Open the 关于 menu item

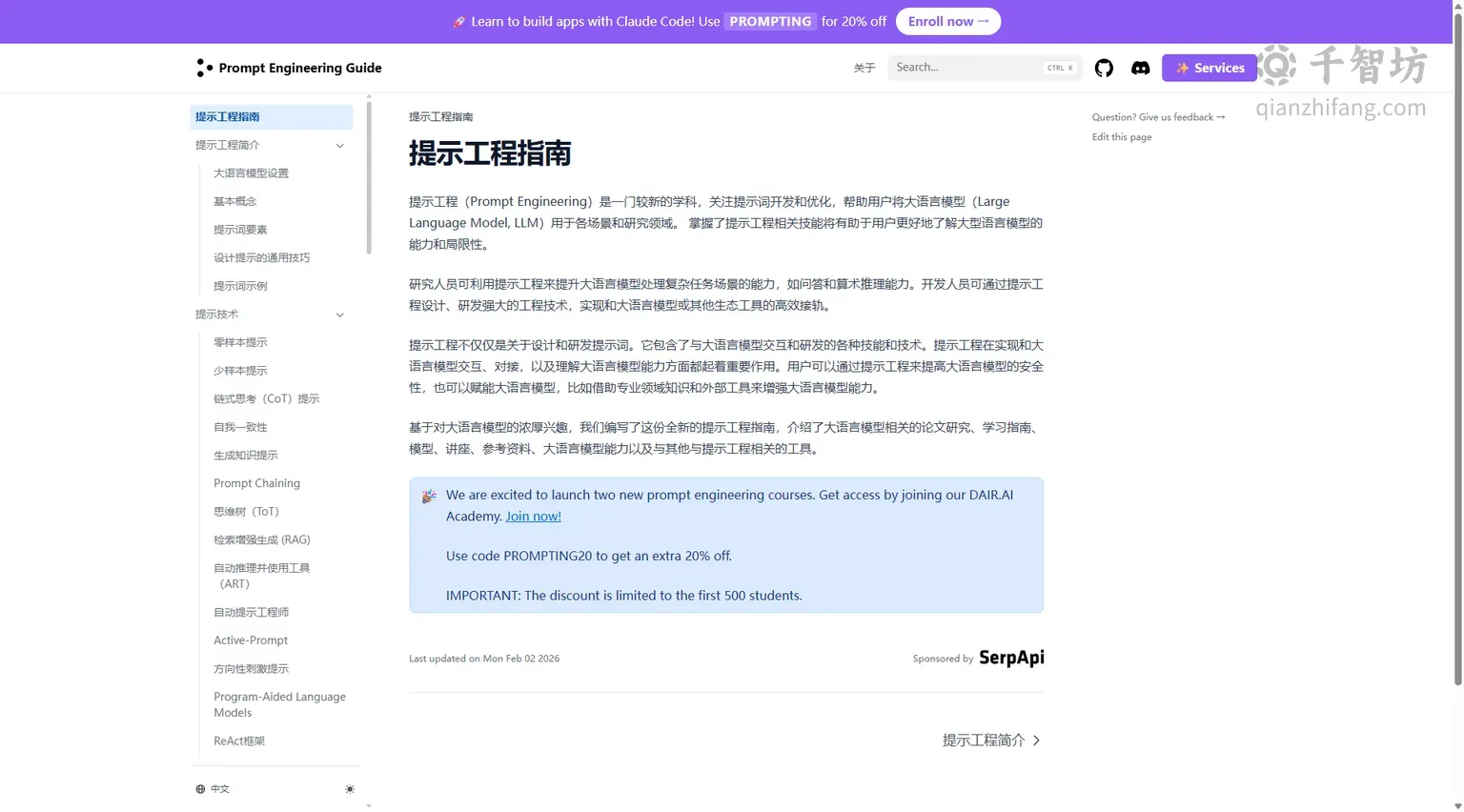pos(864,68)
